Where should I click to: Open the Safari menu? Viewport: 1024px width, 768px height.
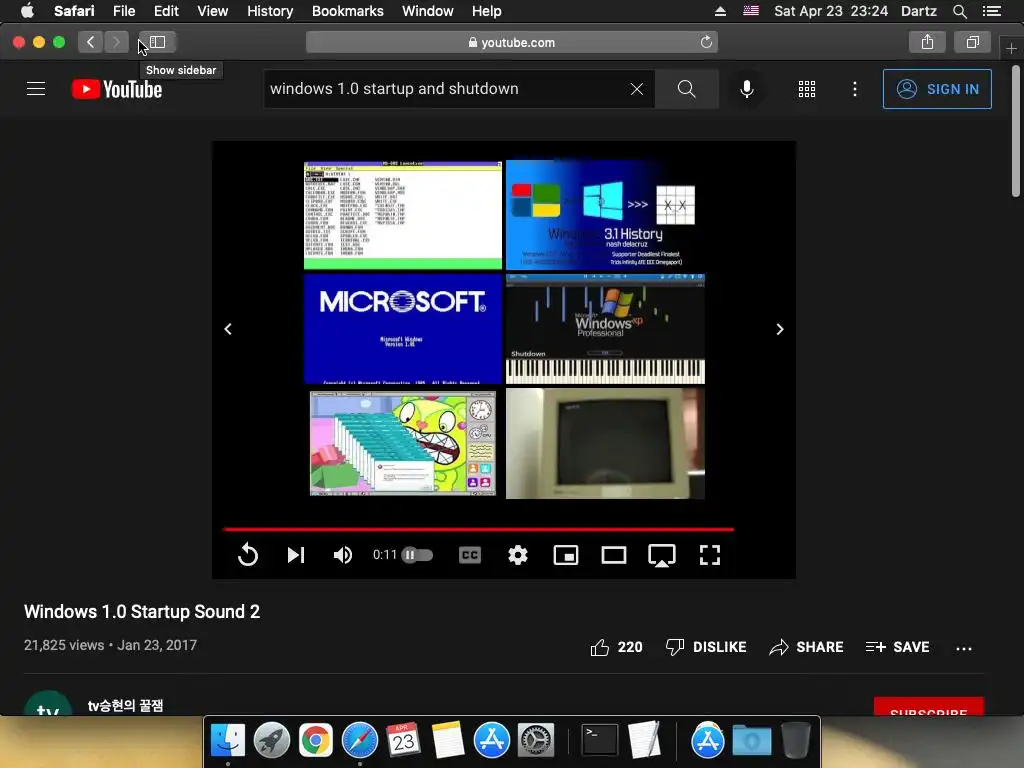pyautogui.click(x=74, y=11)
